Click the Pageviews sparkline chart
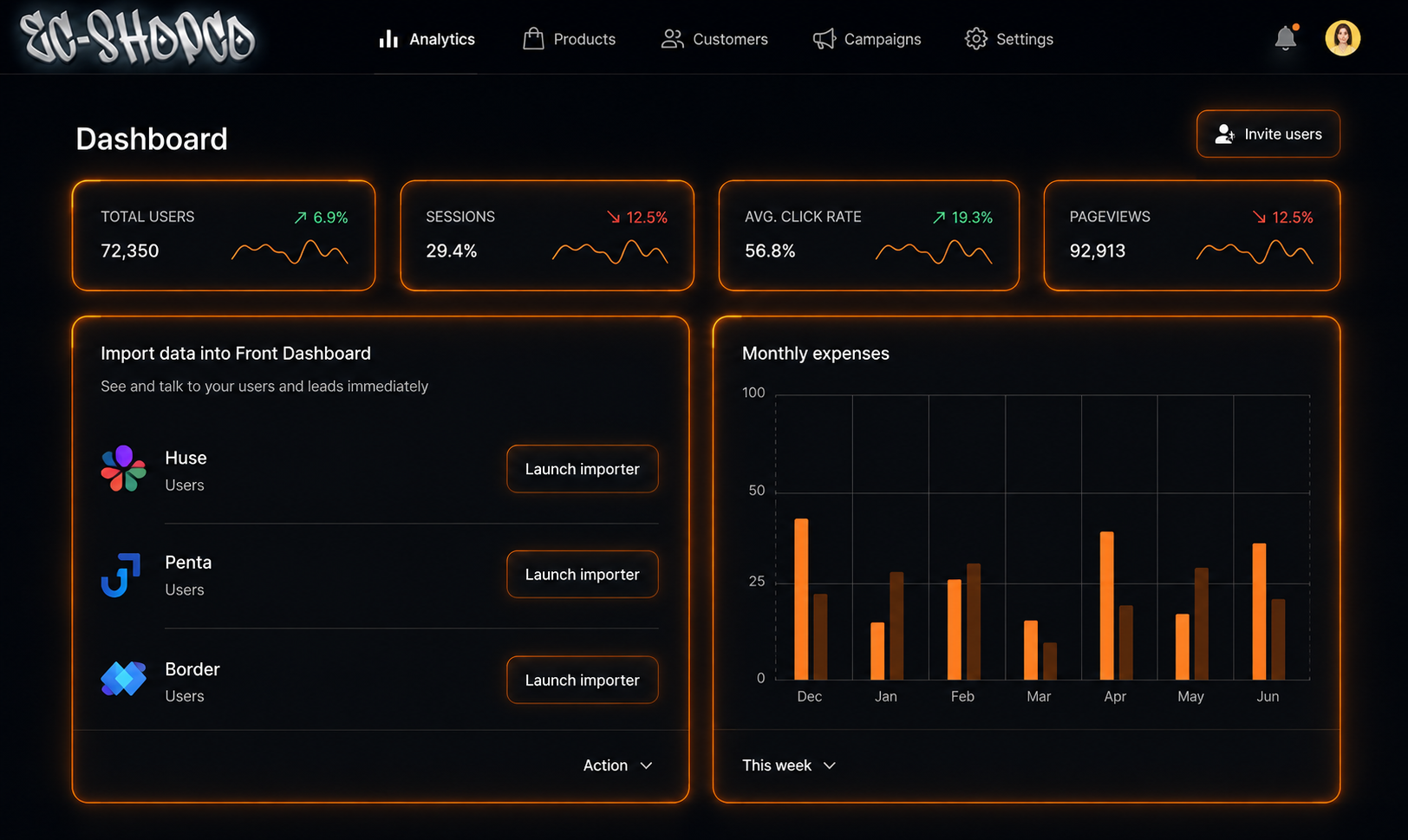 point(1255,252)
